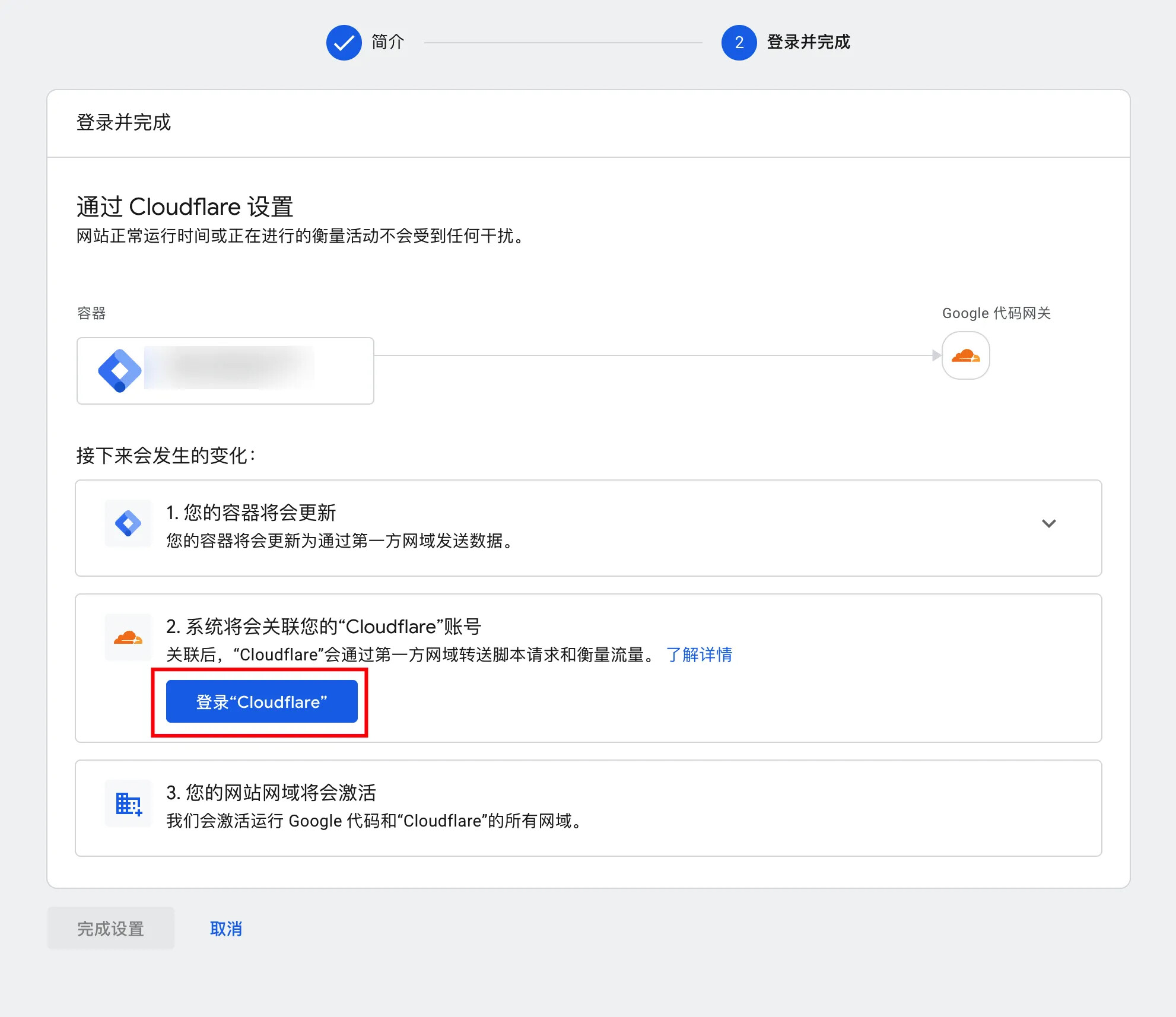Click the 您的网站网域将会激活 heading
Screen dimensions: 1176x1017
(271, 793)
